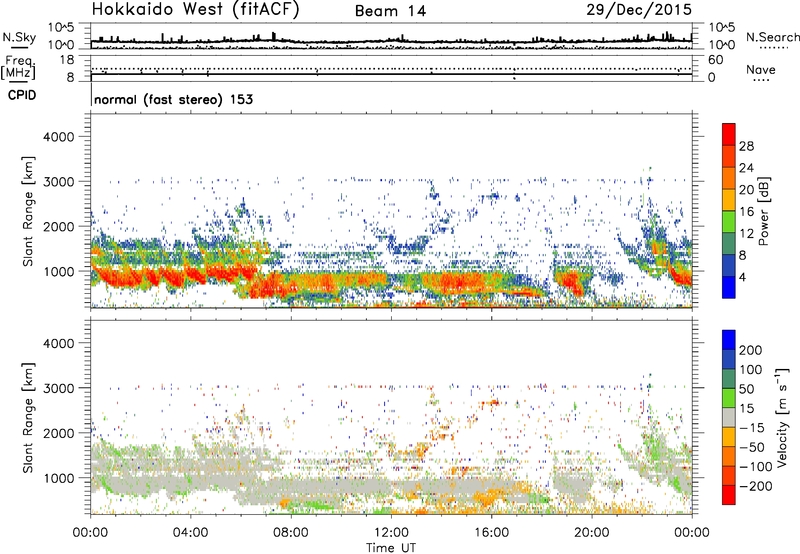The image size is (800, 554).
Task: Click the '50' velocity color bar value
Action: [746, 389]
